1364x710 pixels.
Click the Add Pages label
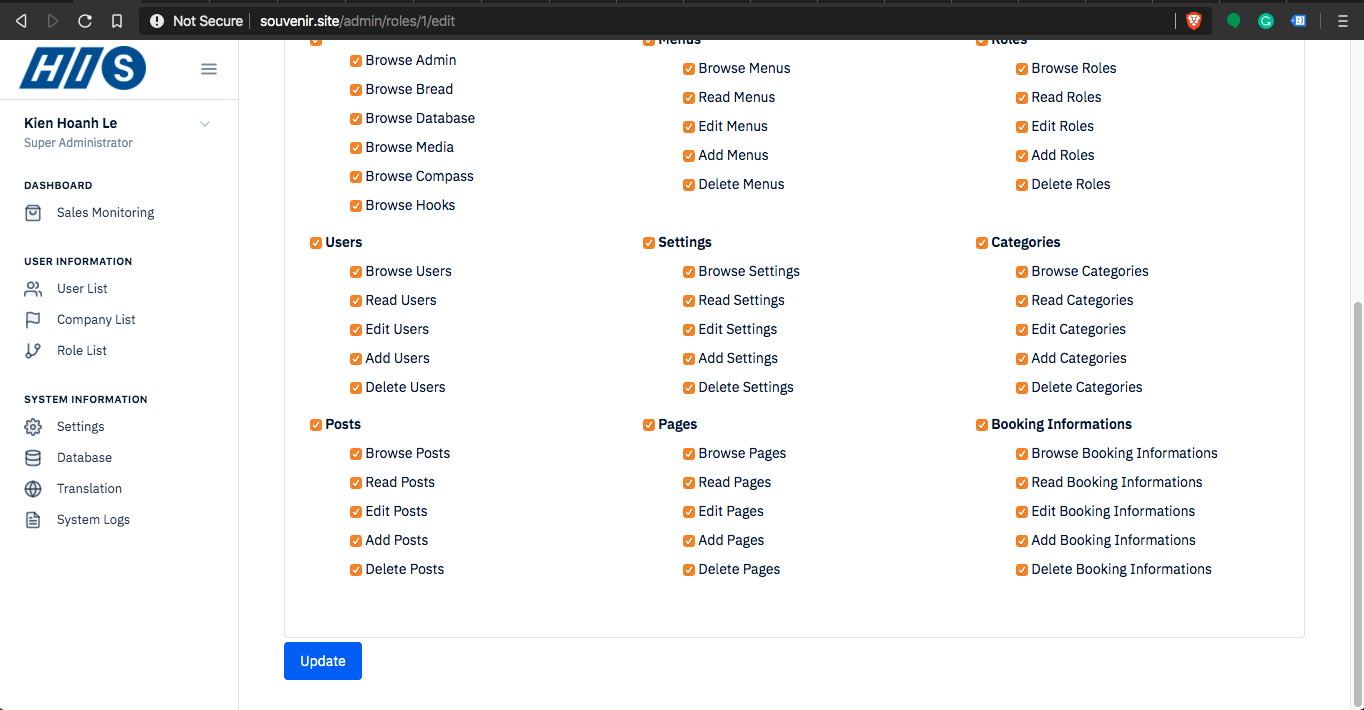point(731,541)
